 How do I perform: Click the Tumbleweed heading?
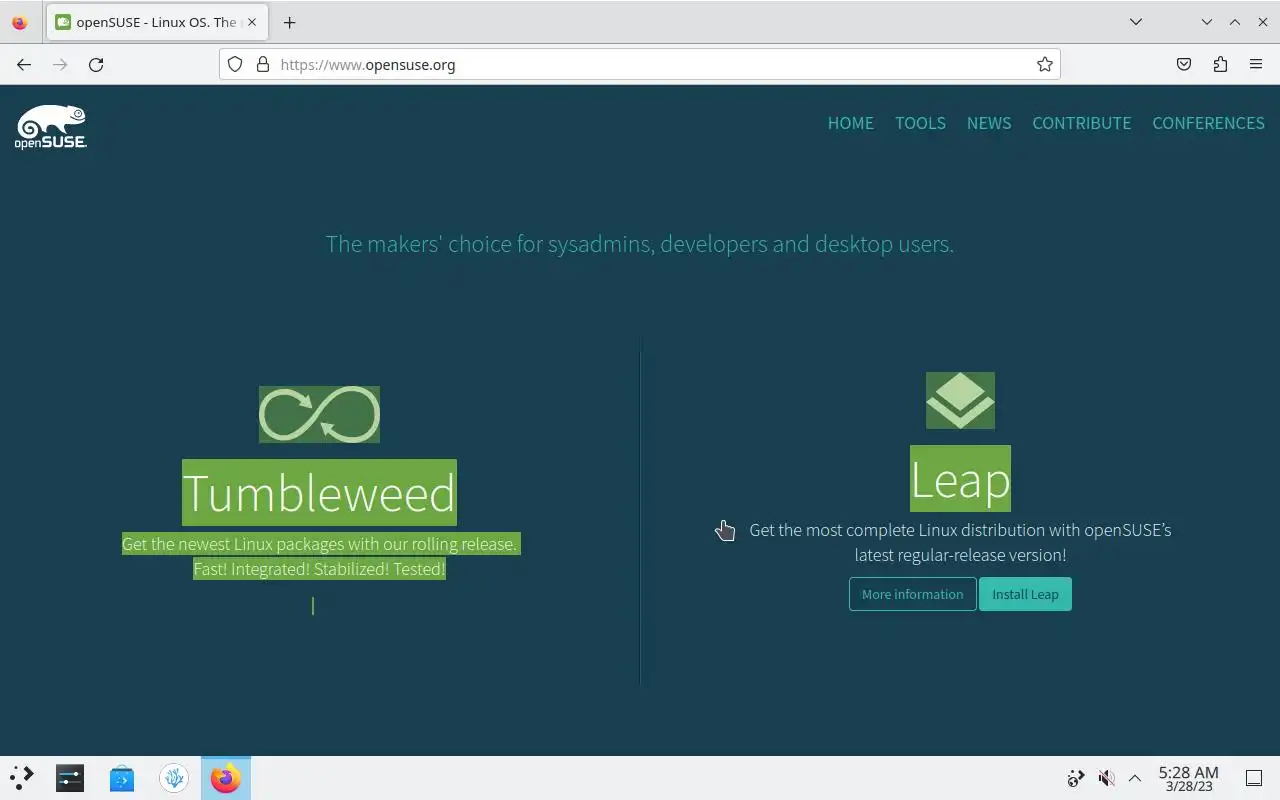[x=319, y=492]
